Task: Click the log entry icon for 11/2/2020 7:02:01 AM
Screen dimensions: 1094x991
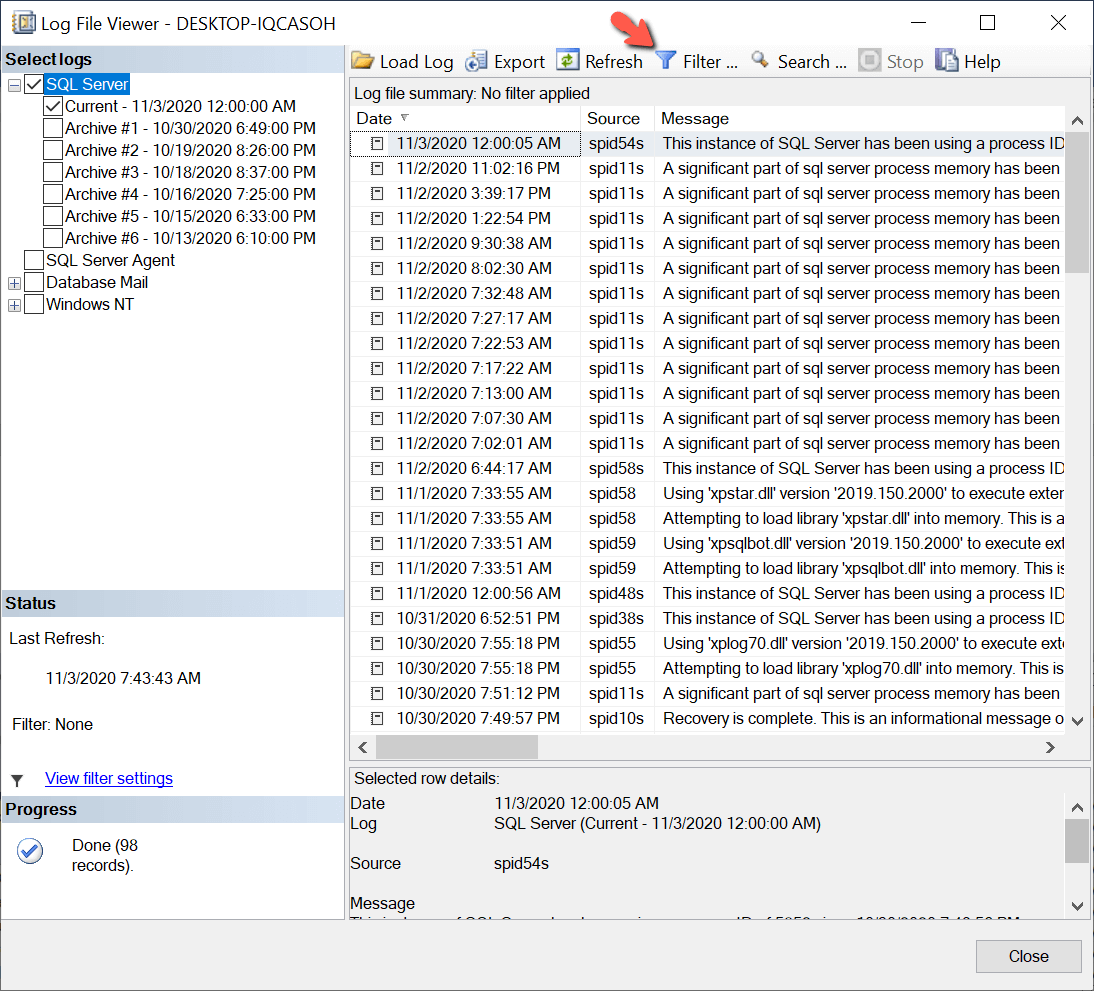Action: [377, 443]
